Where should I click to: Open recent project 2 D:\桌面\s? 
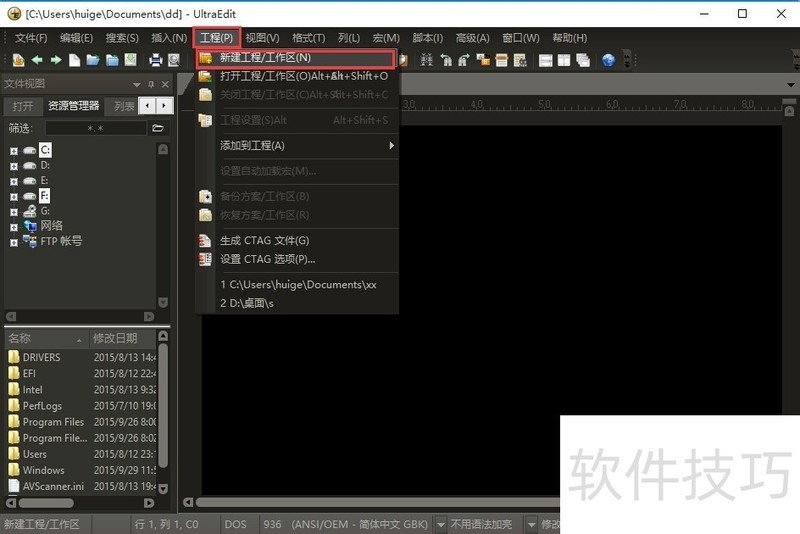point(296,303)
